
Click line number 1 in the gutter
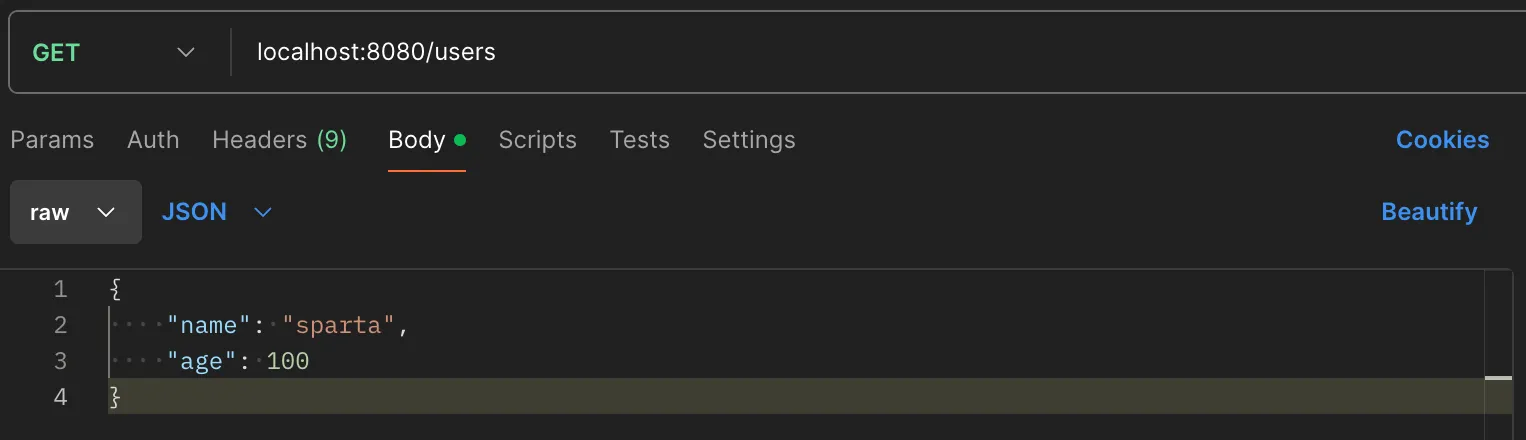tap(60, 290)
